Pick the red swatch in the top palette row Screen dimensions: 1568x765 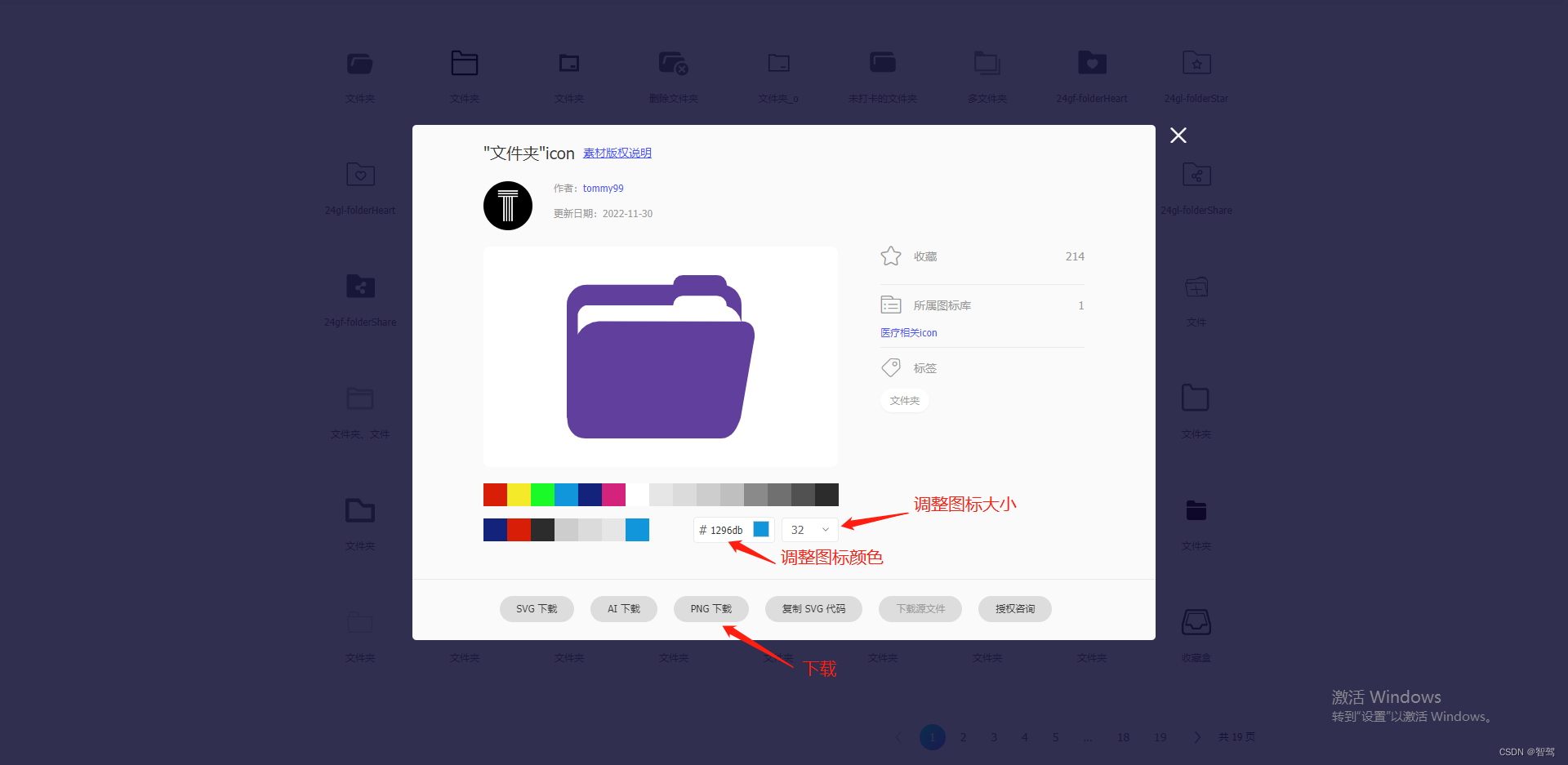pyautogui.click(x=495, y=495)
